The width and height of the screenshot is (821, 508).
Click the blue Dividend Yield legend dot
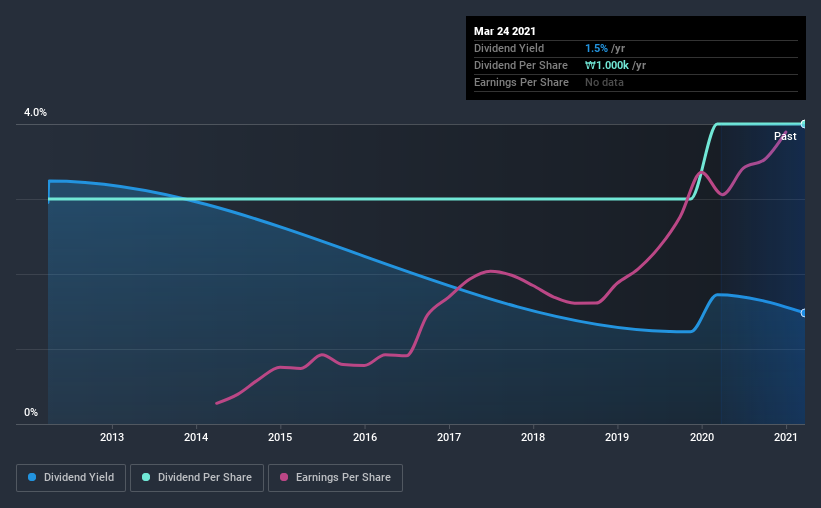coord(32,477)
